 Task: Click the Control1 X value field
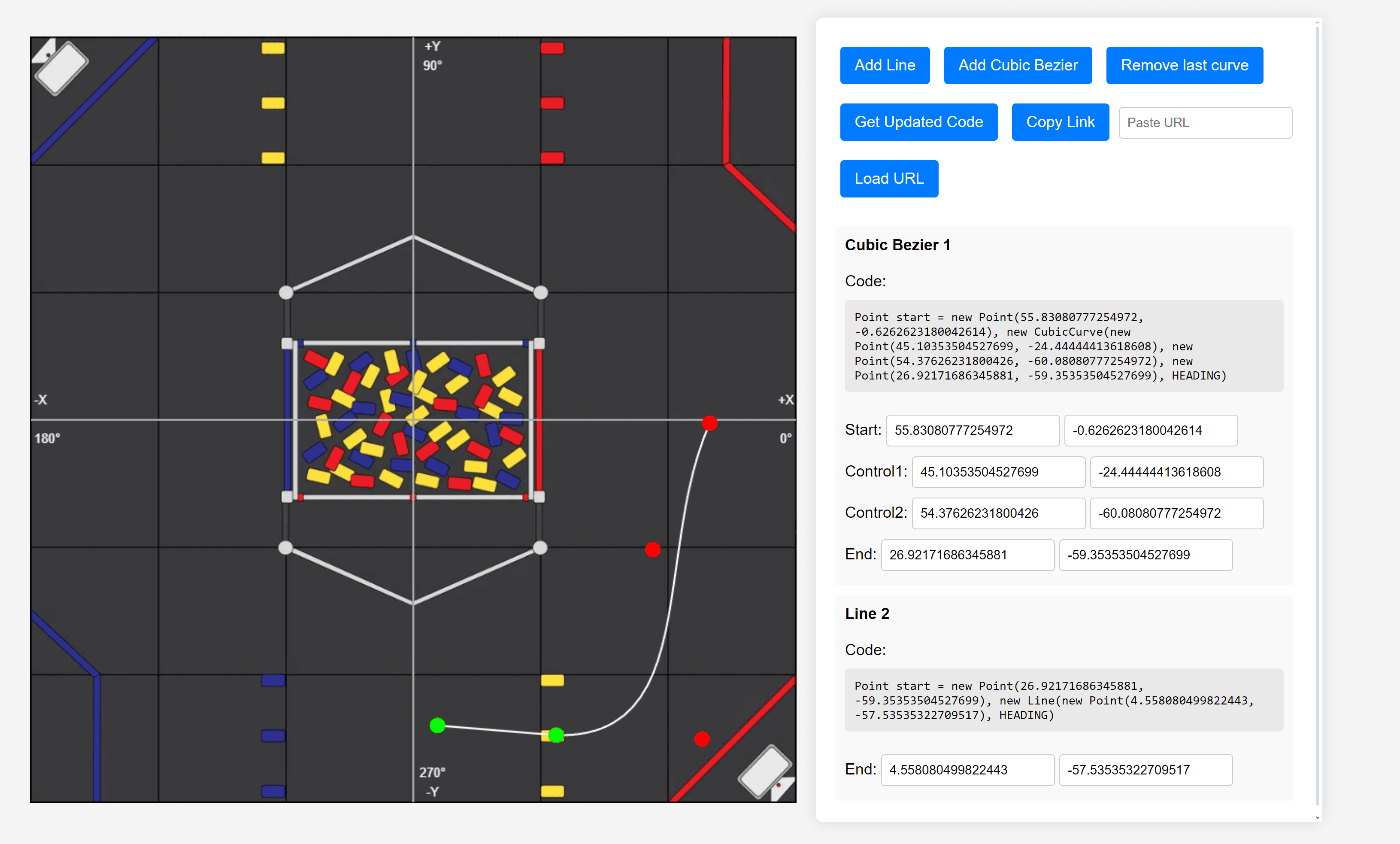click(x=998, y=472)
